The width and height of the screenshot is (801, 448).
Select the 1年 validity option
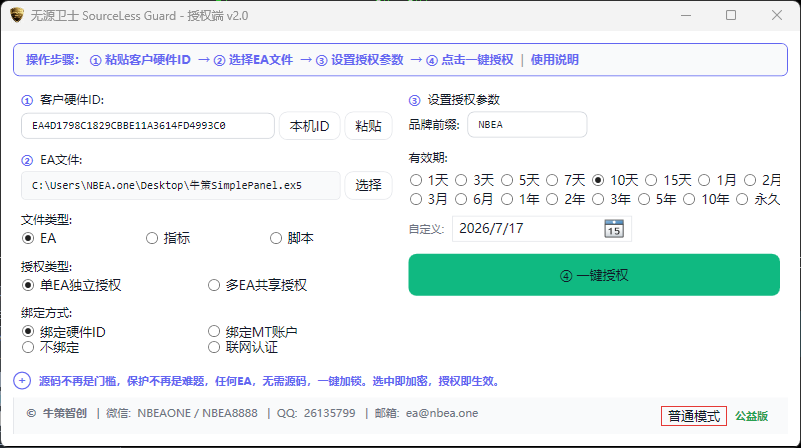(522, 199)
